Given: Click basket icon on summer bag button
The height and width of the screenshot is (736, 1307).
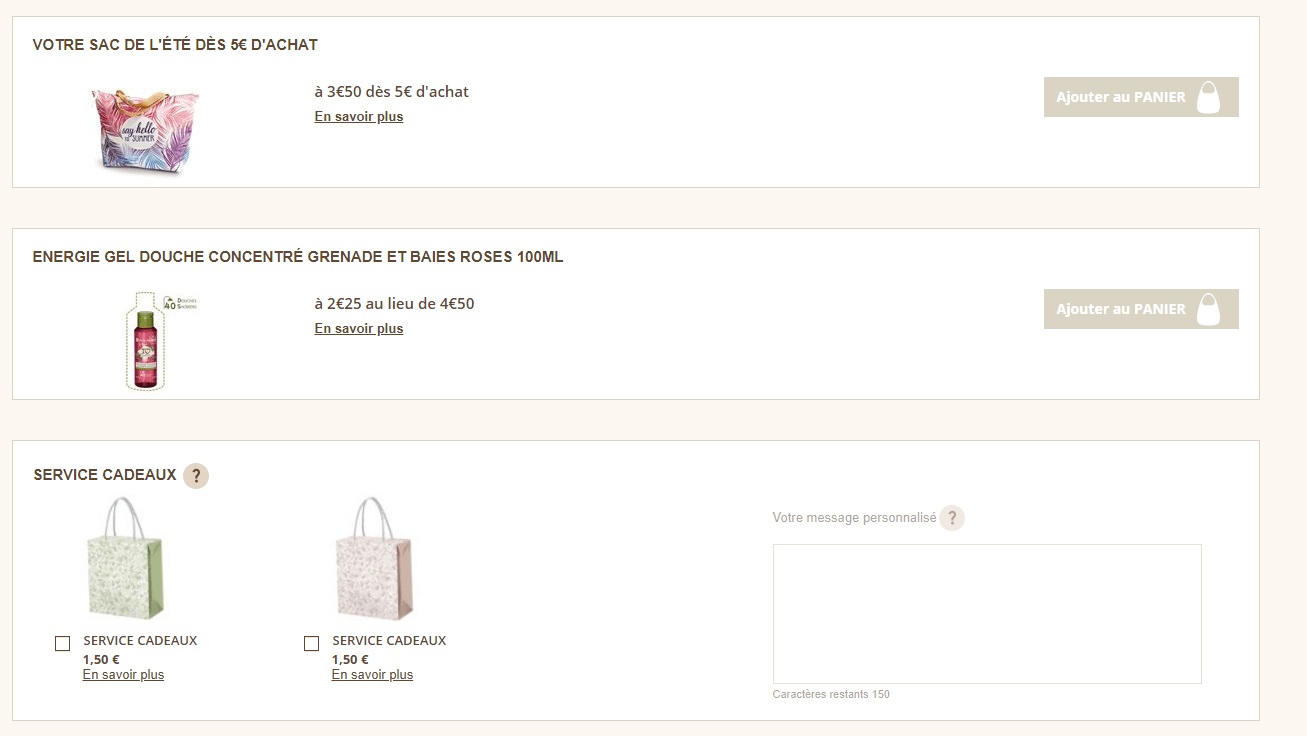Looking at the screenshot, I should [1209, 97].
